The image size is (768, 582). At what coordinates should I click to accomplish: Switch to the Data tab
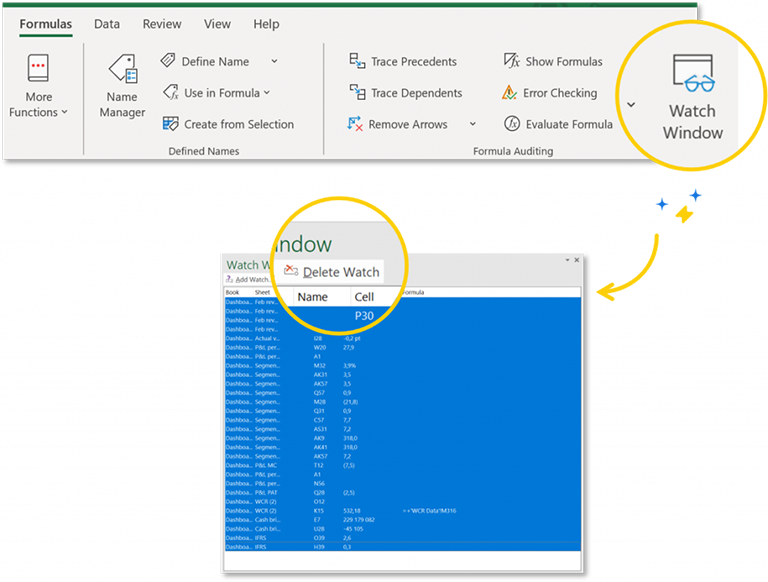coord(107,24)
